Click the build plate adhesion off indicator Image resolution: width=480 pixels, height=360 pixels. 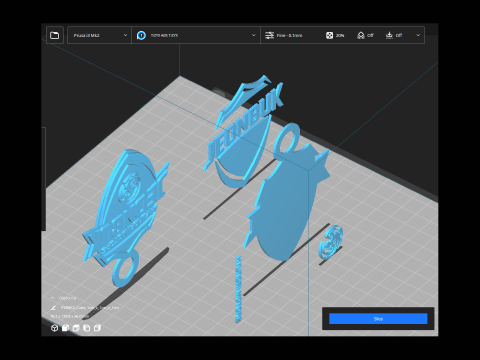[389, 35]
